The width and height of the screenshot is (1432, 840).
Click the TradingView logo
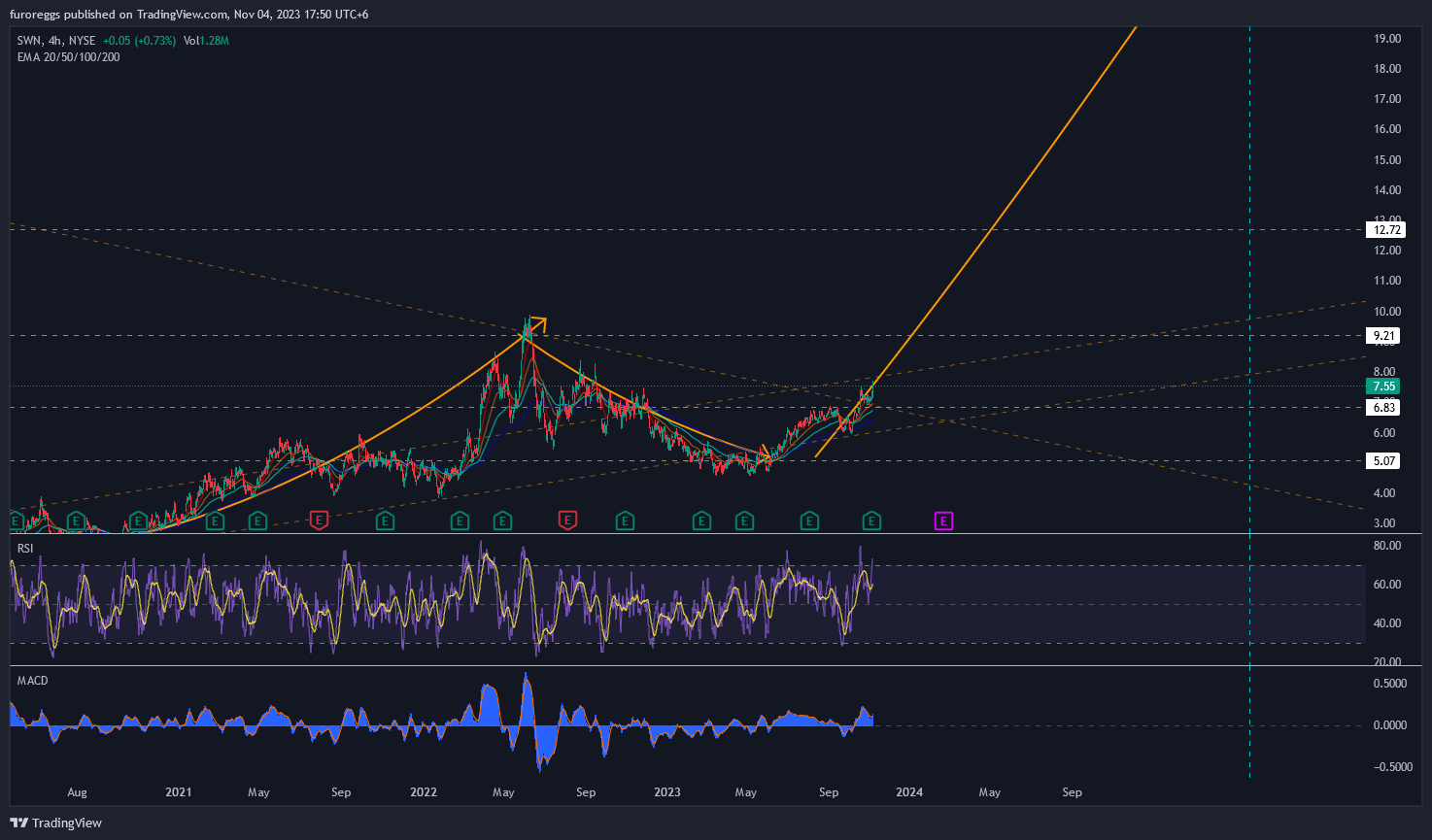click(x=55, y=823)
